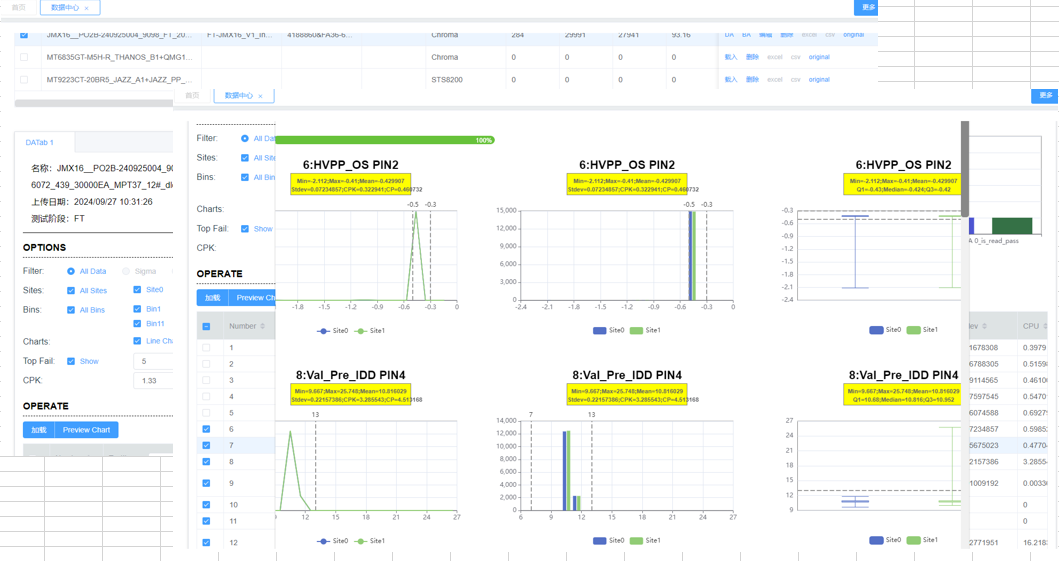Click sort arrows beside Number column header
This screenshot has width=1059, height=561.
(263, 326)
